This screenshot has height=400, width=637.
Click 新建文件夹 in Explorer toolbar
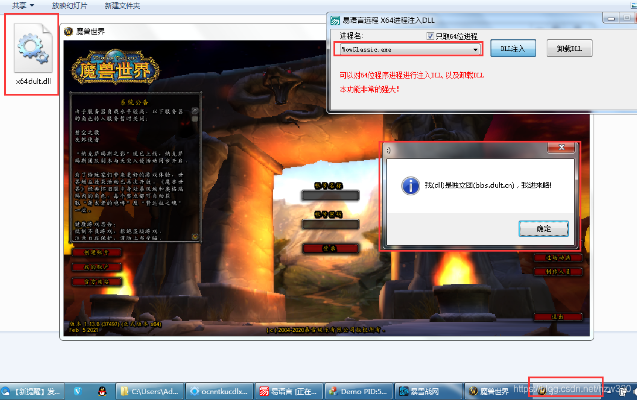122,6
